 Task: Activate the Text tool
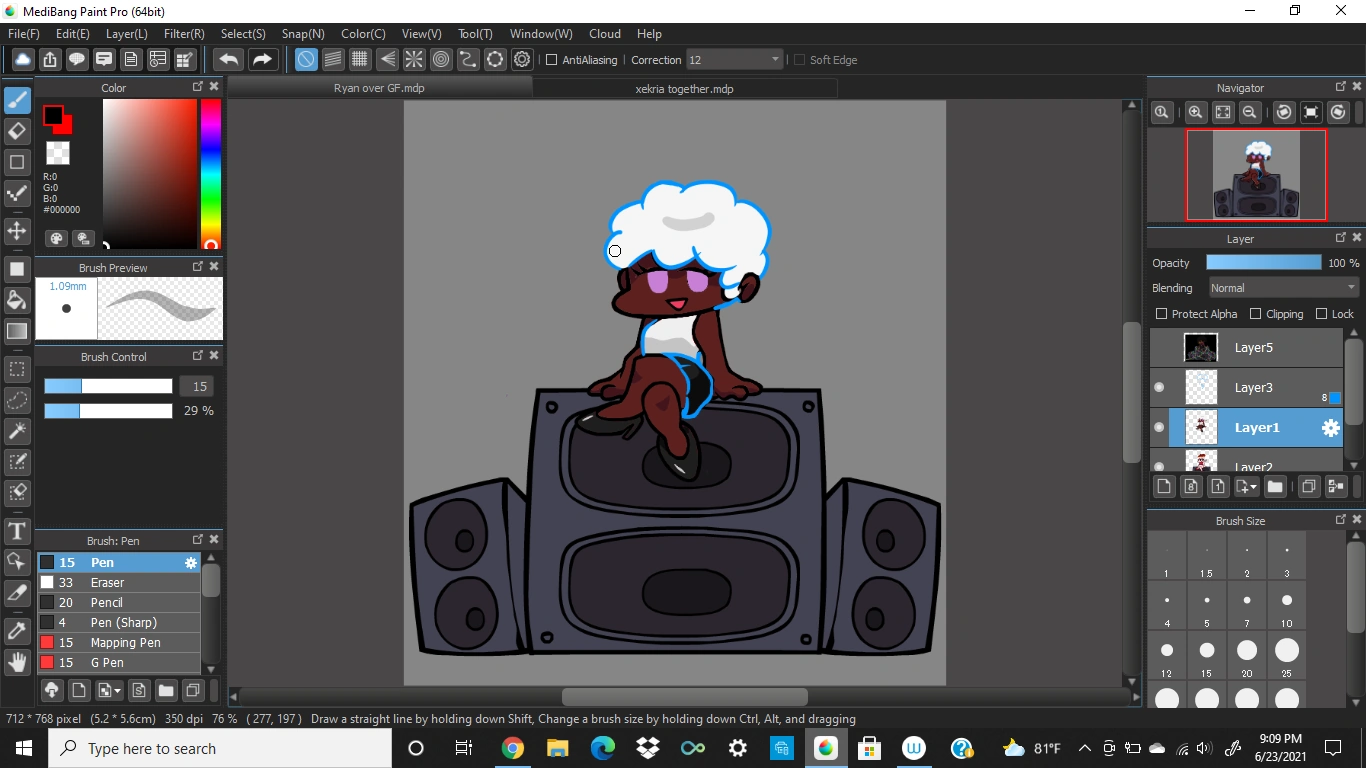pyautogui.click(x=17, y=531)
